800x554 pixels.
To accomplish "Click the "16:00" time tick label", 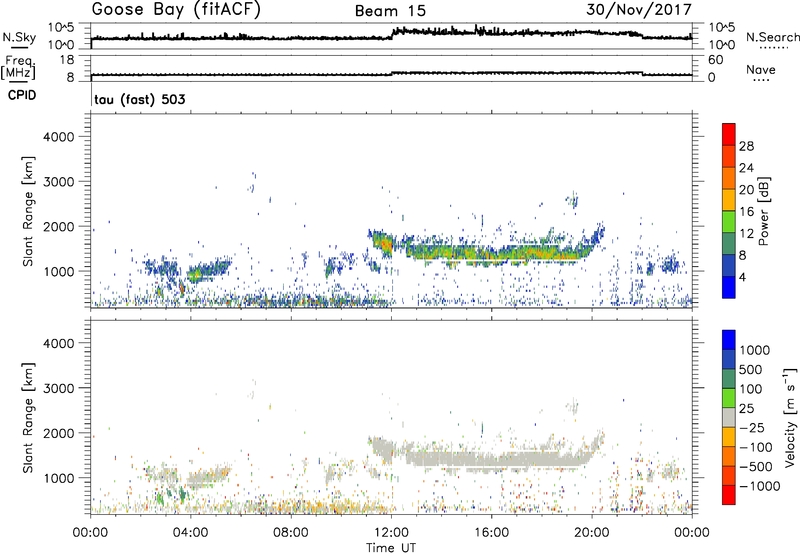I will click(491, 533).
